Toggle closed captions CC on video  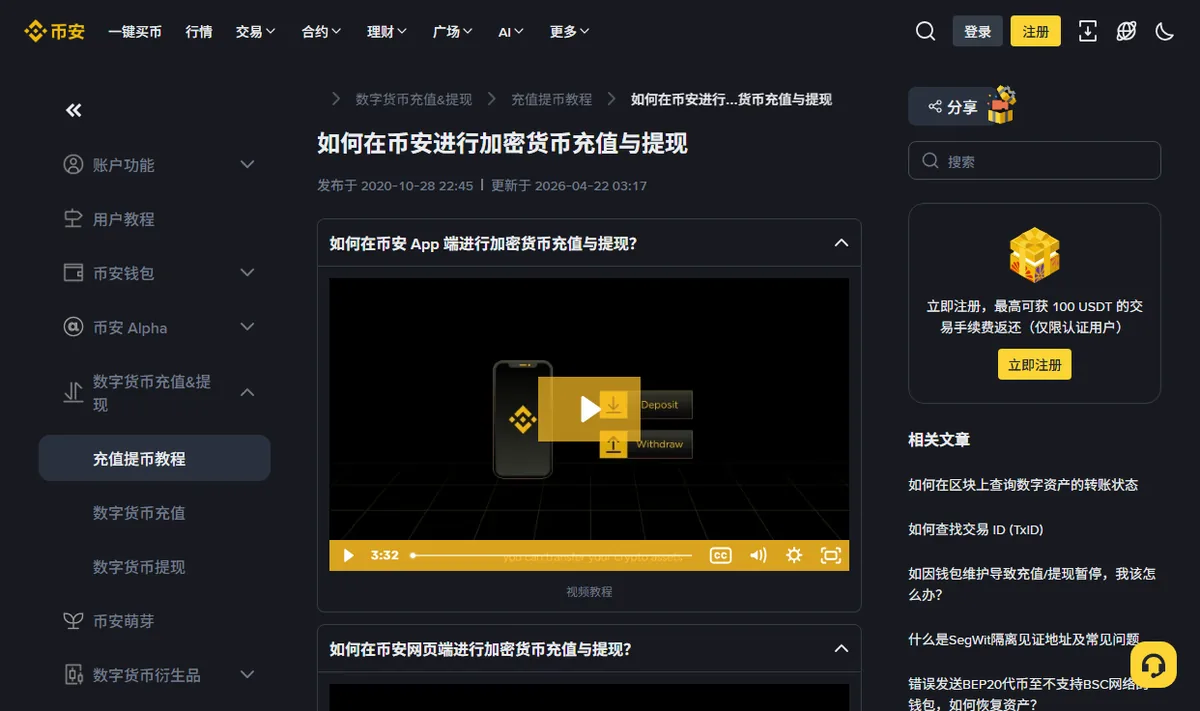720,555
